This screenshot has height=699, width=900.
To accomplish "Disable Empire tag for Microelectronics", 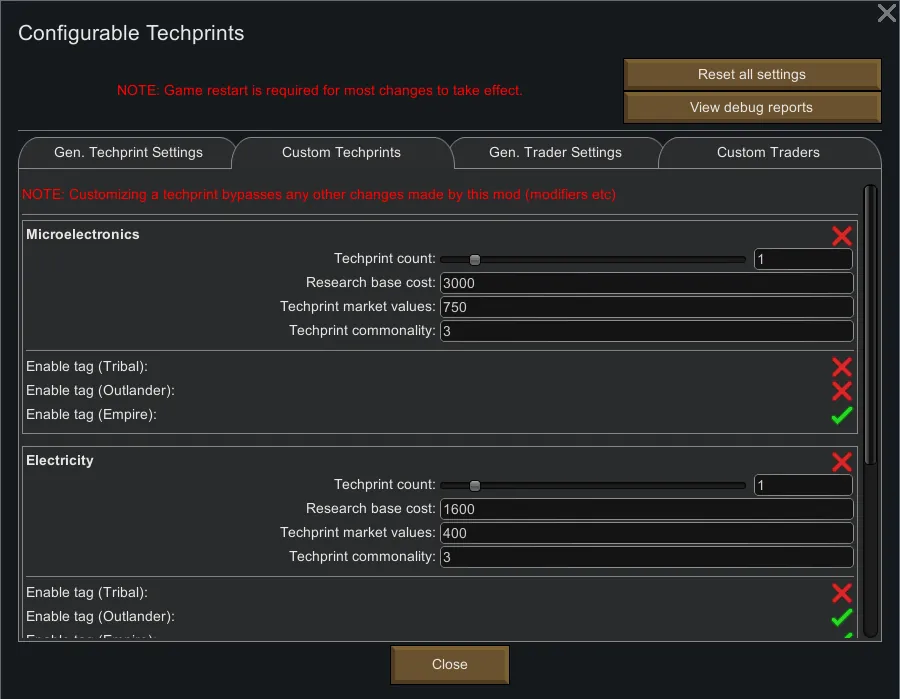I will tap(841, 415).
